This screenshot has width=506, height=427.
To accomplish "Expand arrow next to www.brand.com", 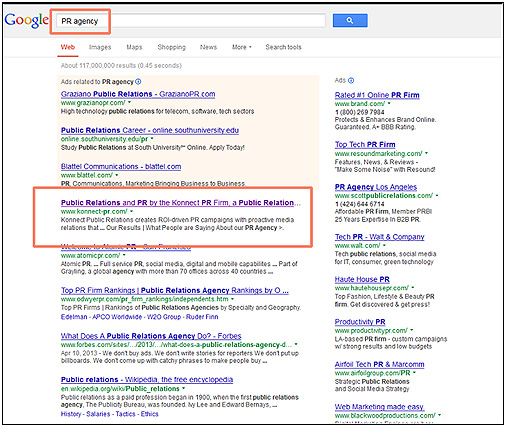I will (x=389, y=103).
